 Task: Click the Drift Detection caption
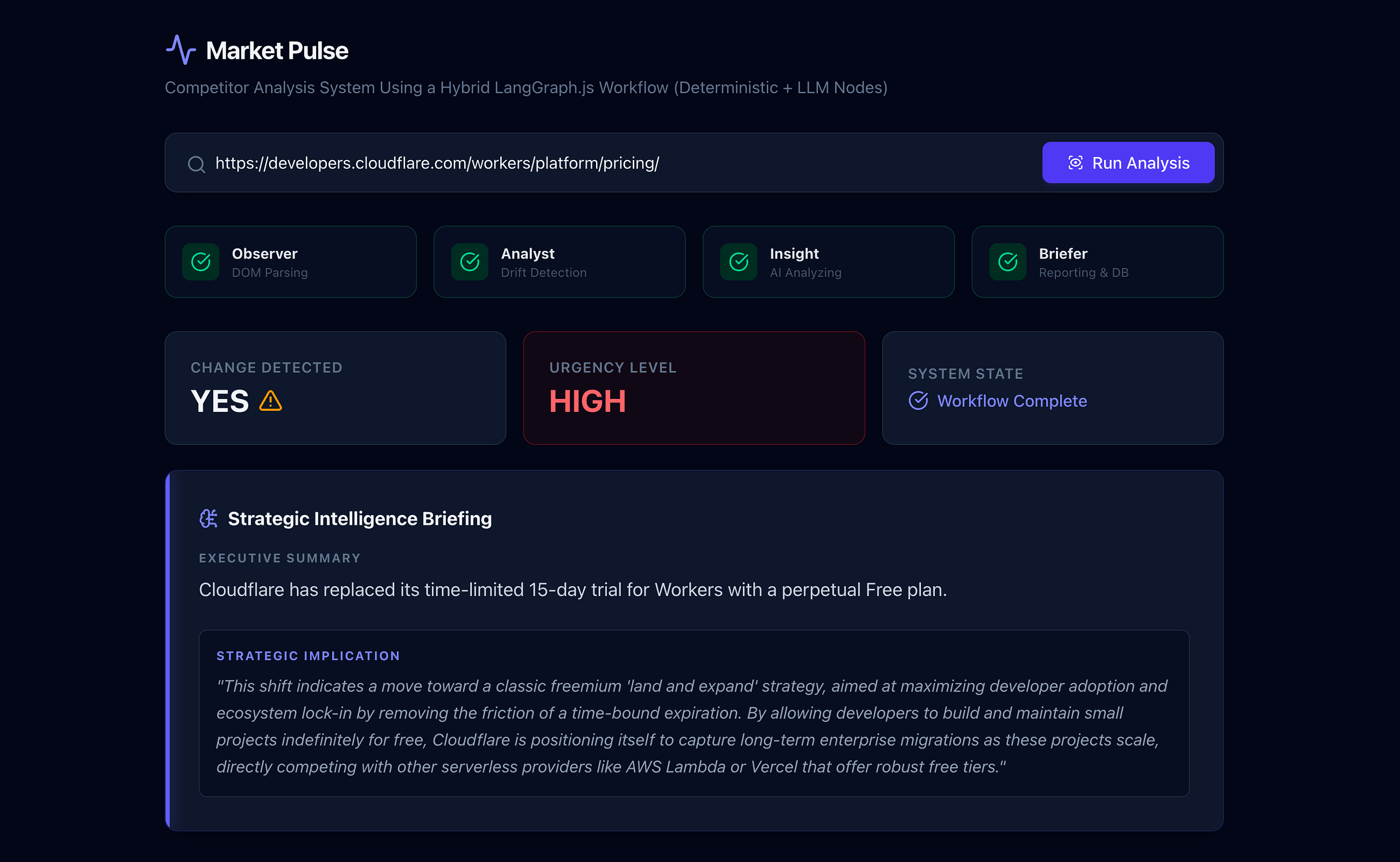pyautogui.click(x=544, y=272)
